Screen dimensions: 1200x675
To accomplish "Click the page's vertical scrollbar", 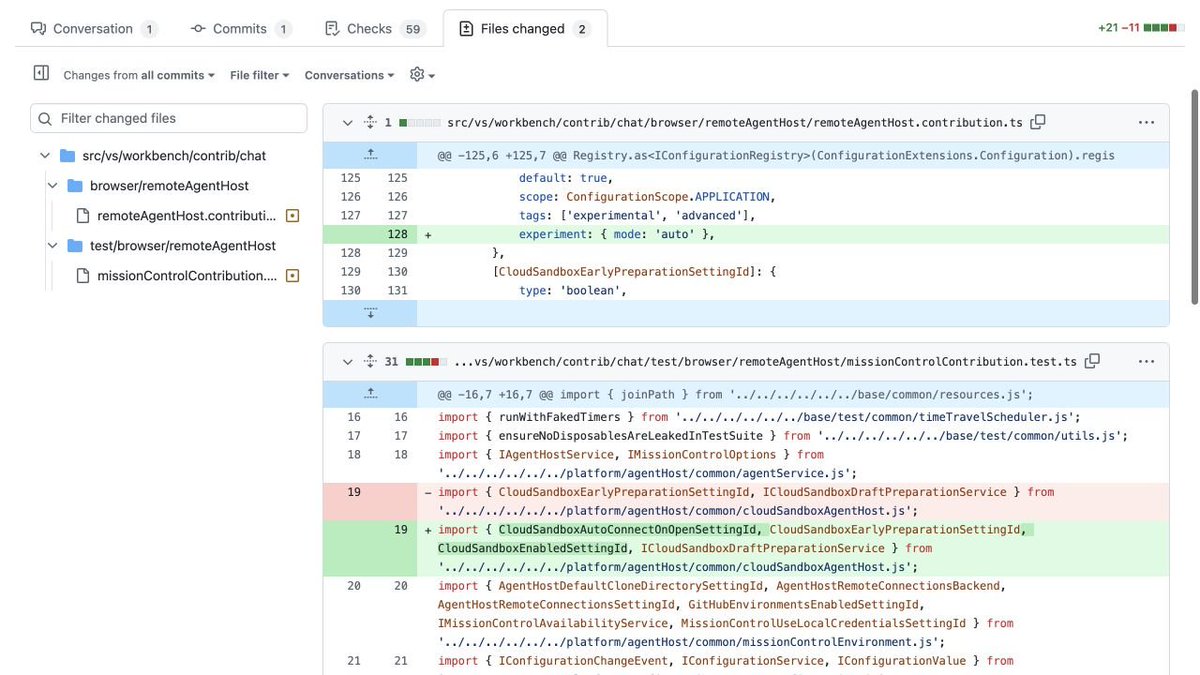I will click(x=1194, y=195).
